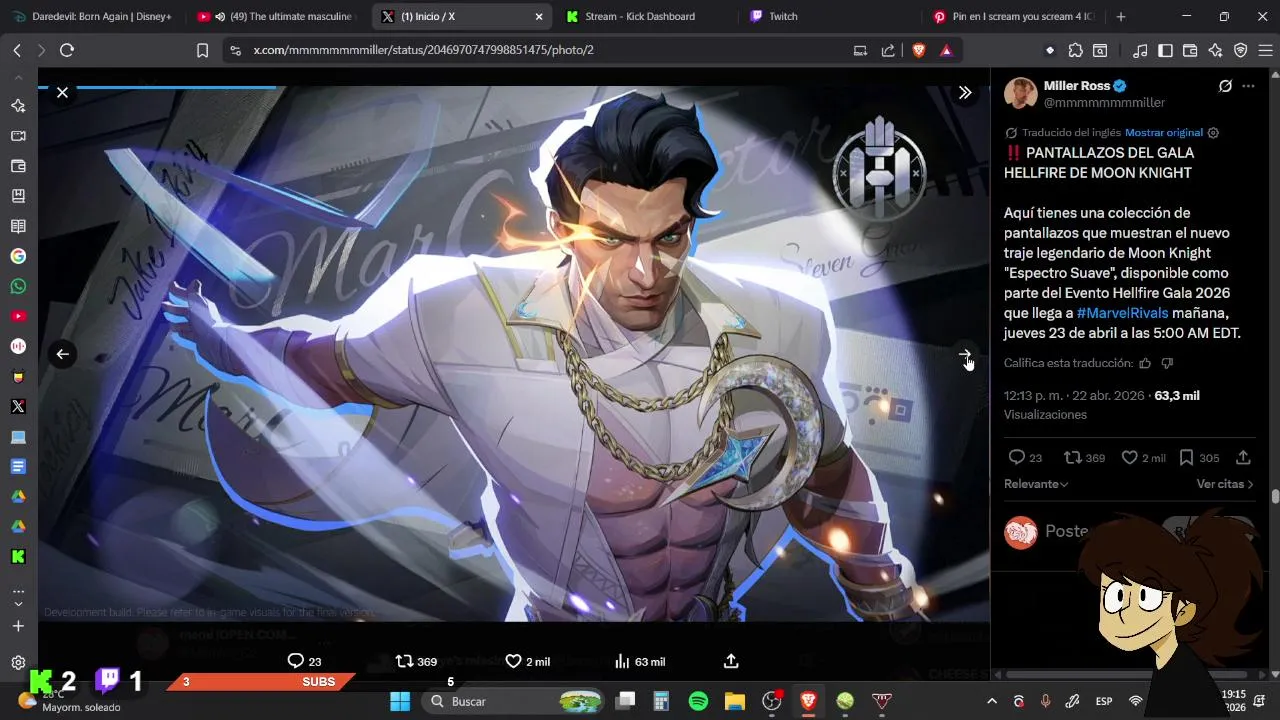Image resolution: width=1280 pixels, height=720 pixels.
Task: Open WhatsApp in the browser sidebar
Action: [x=18, y=286]
